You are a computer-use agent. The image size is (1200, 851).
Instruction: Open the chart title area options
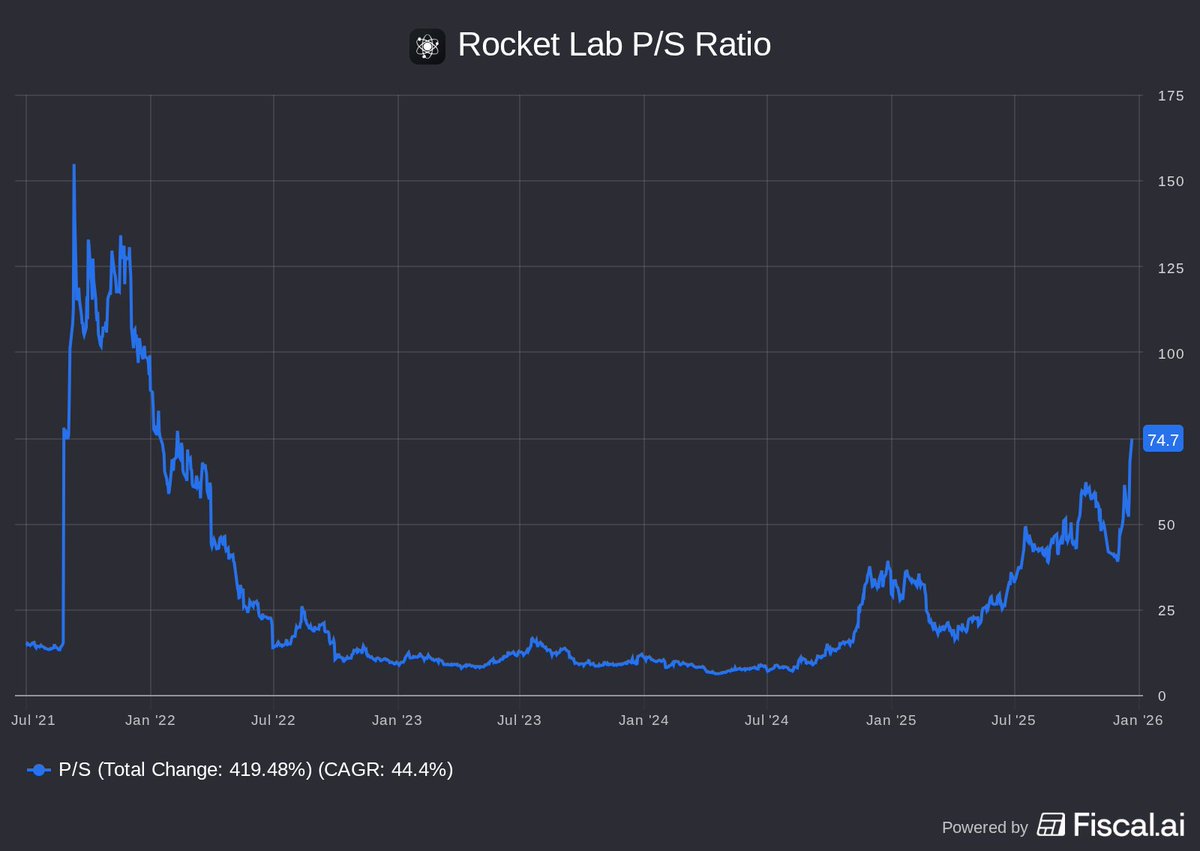pyautogui.click(x=613, y=45)
